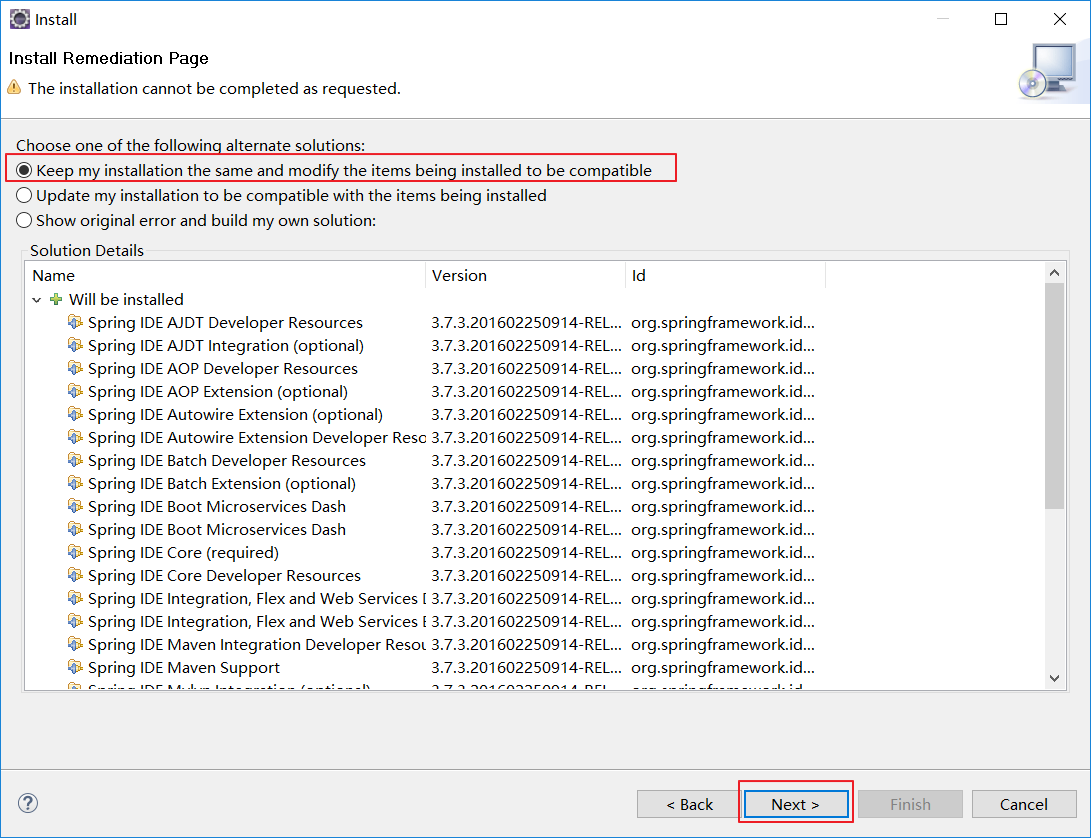
Task: Collapse the Will be installed tree node
Action: tap(36, 299)
